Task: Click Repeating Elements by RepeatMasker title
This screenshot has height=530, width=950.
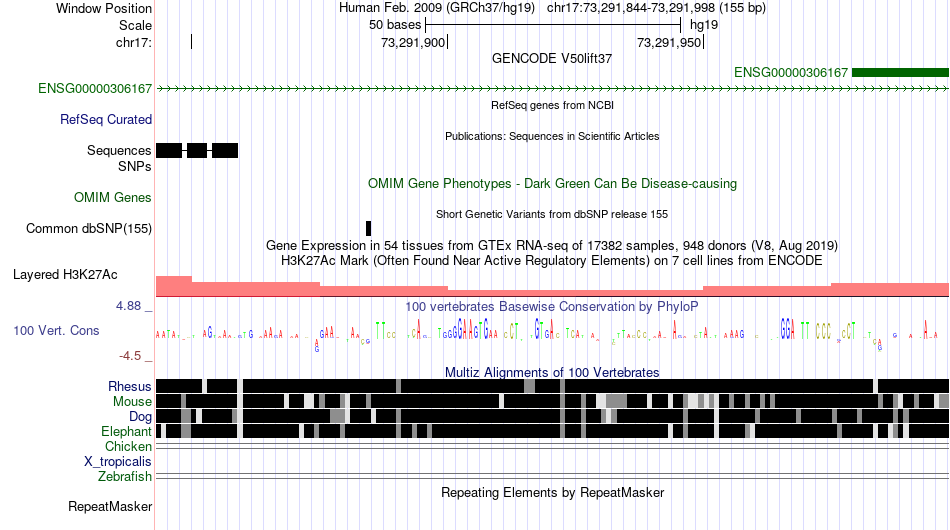Action: (552, 492)
